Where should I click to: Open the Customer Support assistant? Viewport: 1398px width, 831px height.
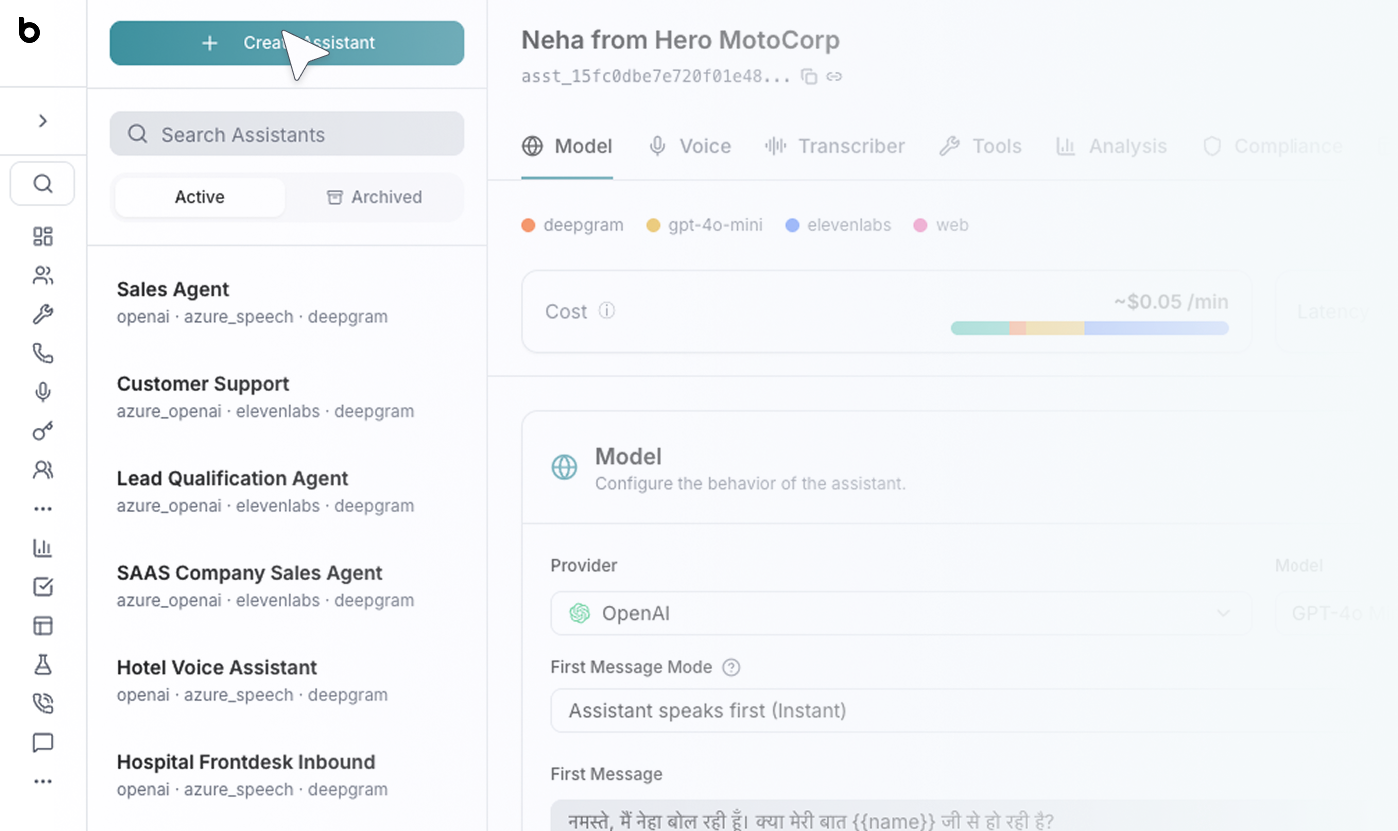[287, 397]
